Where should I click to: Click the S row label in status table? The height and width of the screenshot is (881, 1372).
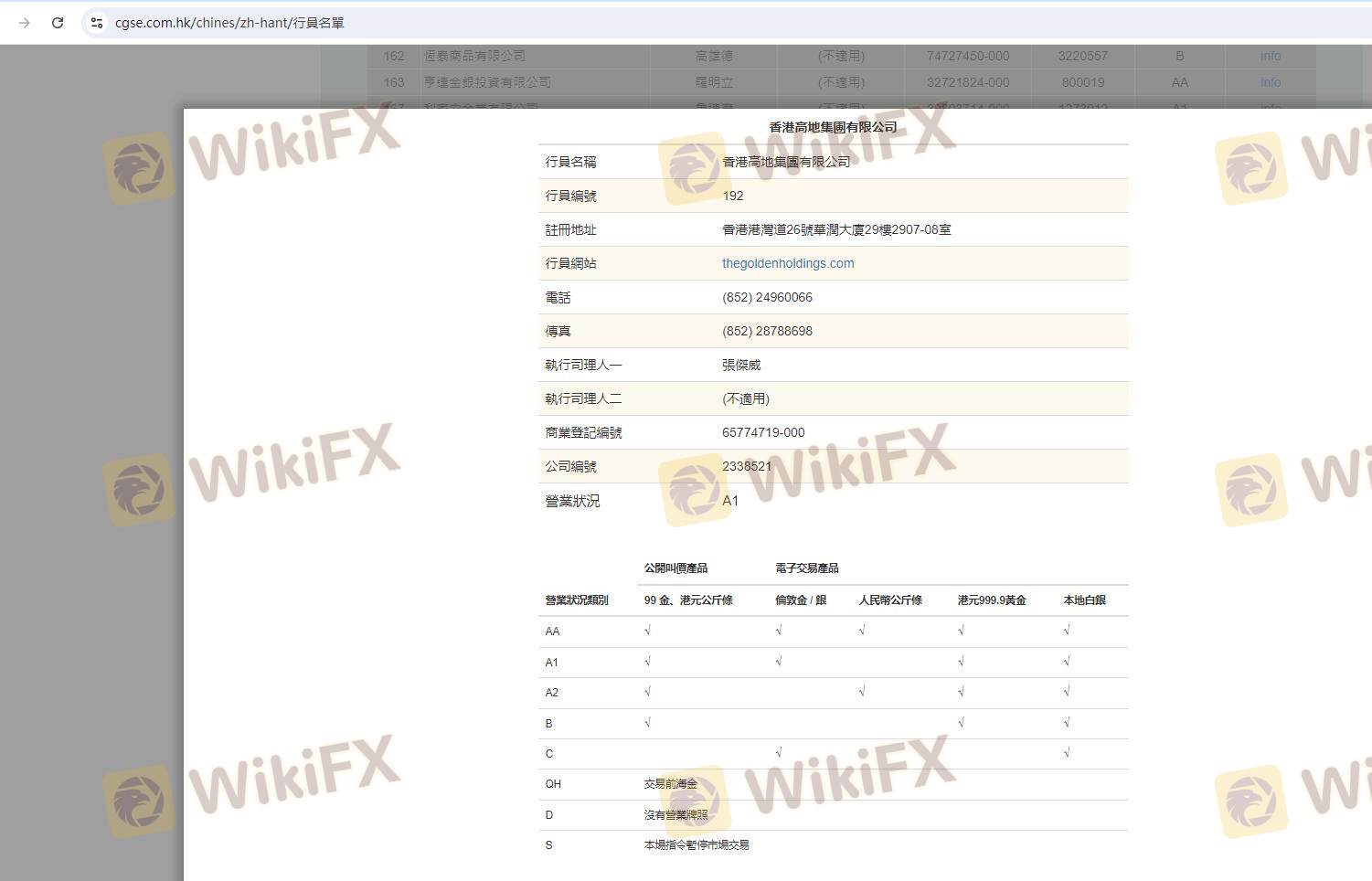tap(548, 845)
